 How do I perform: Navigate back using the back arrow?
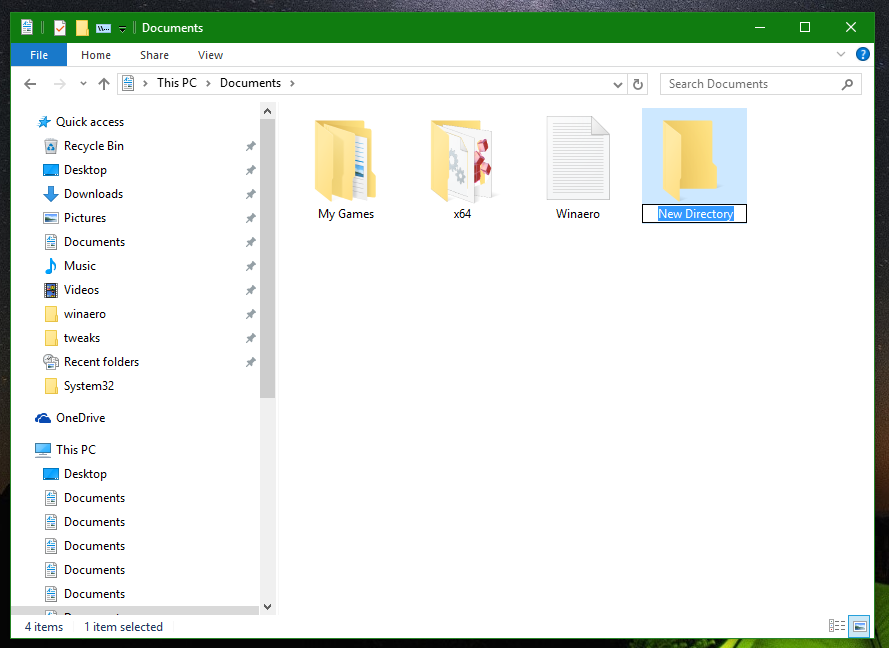30,84
